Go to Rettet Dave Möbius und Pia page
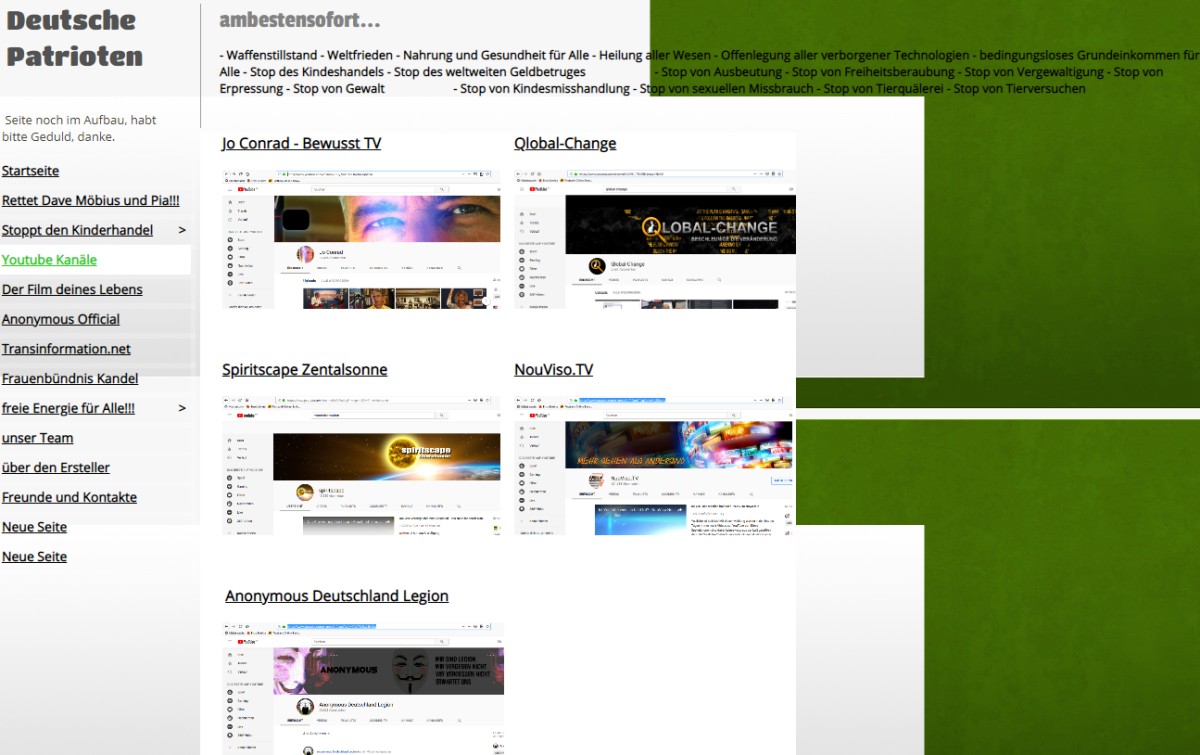The height and width of the screenshot is (755, 1200). tap(90, 200)
